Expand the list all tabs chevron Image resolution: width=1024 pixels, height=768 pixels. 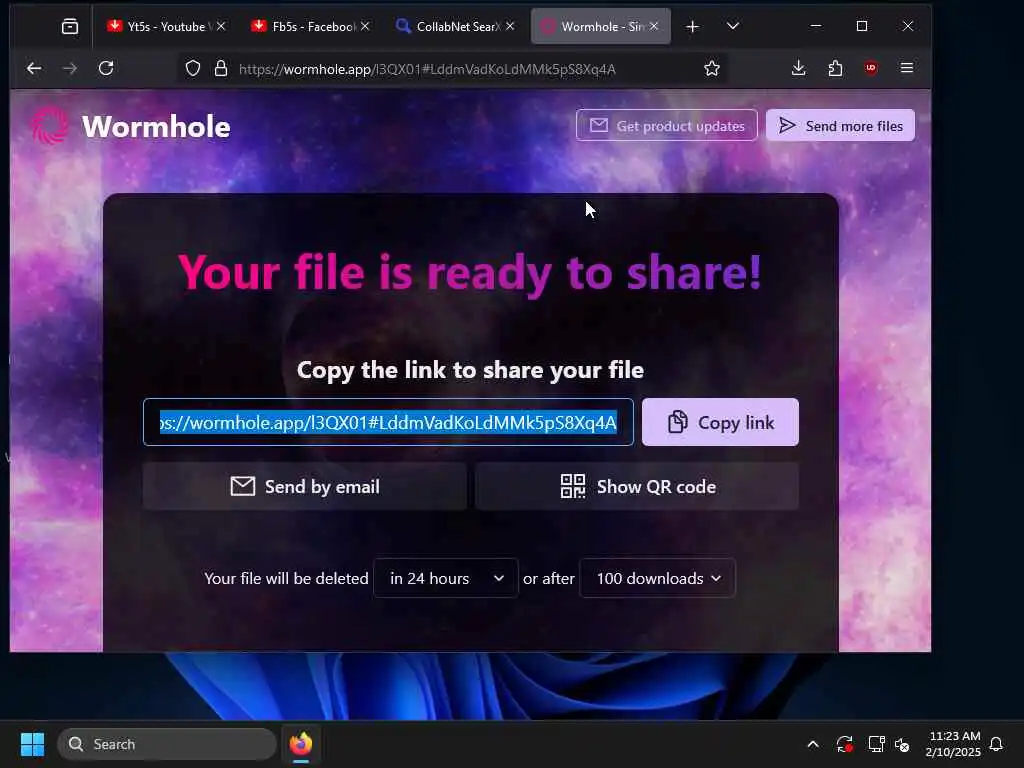(x=733, y=26)
